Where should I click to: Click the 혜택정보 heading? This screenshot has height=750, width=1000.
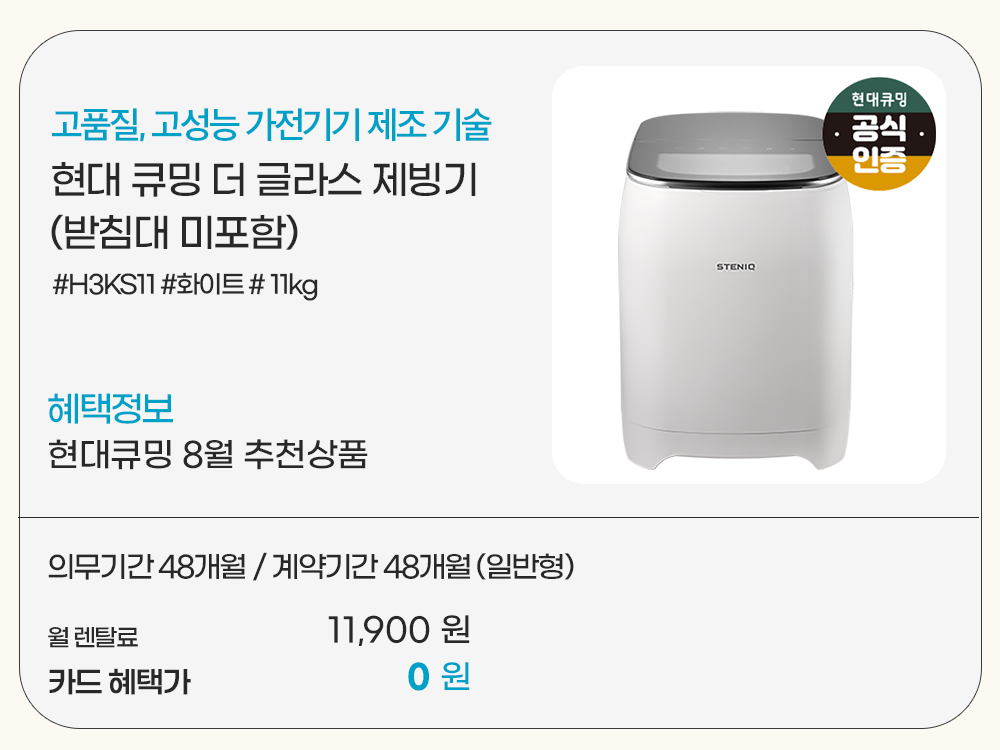pyautogui.click(x=110, y=409)
